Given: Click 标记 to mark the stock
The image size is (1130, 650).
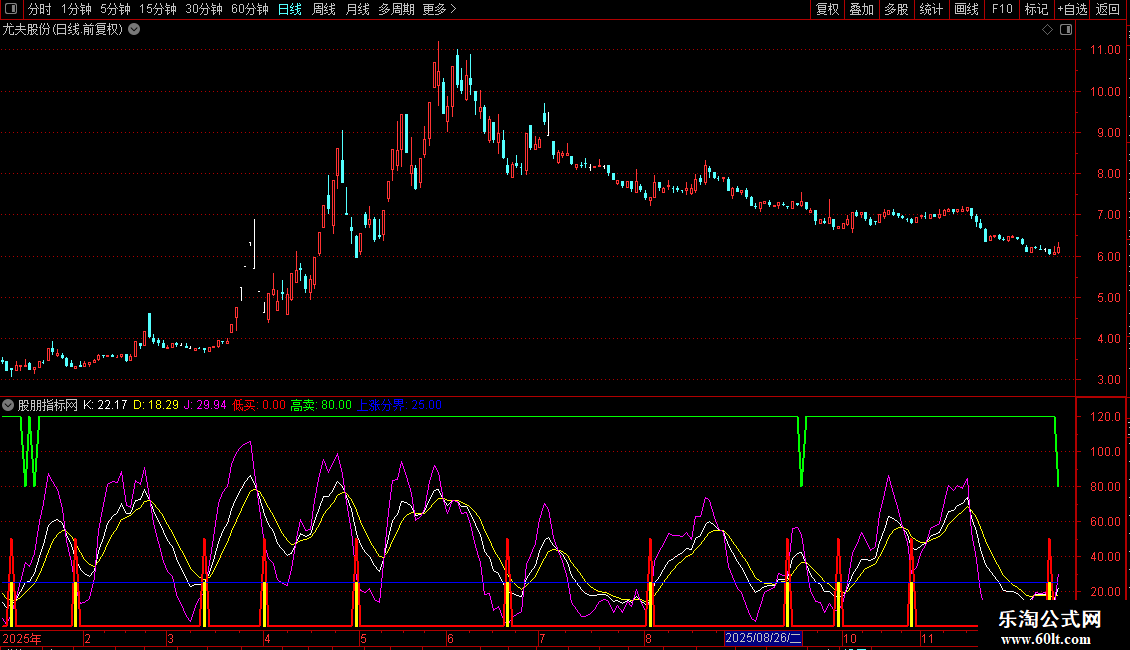Looking at the screenshot, I should 1036,10.
